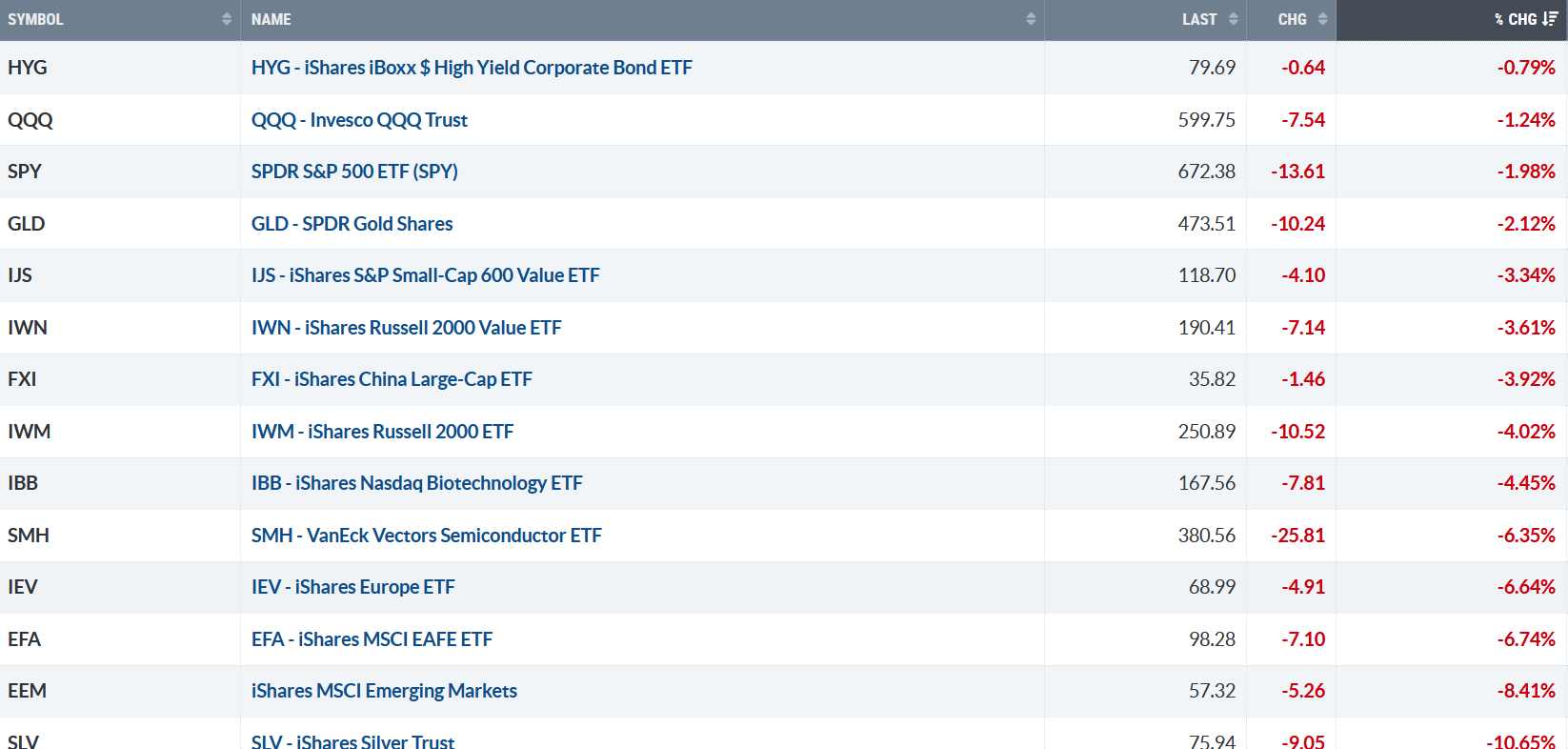Visit the IWM Russell 2000 ETF link
1568x749 pixels.
pyautogui.click(x=382, y=432)
